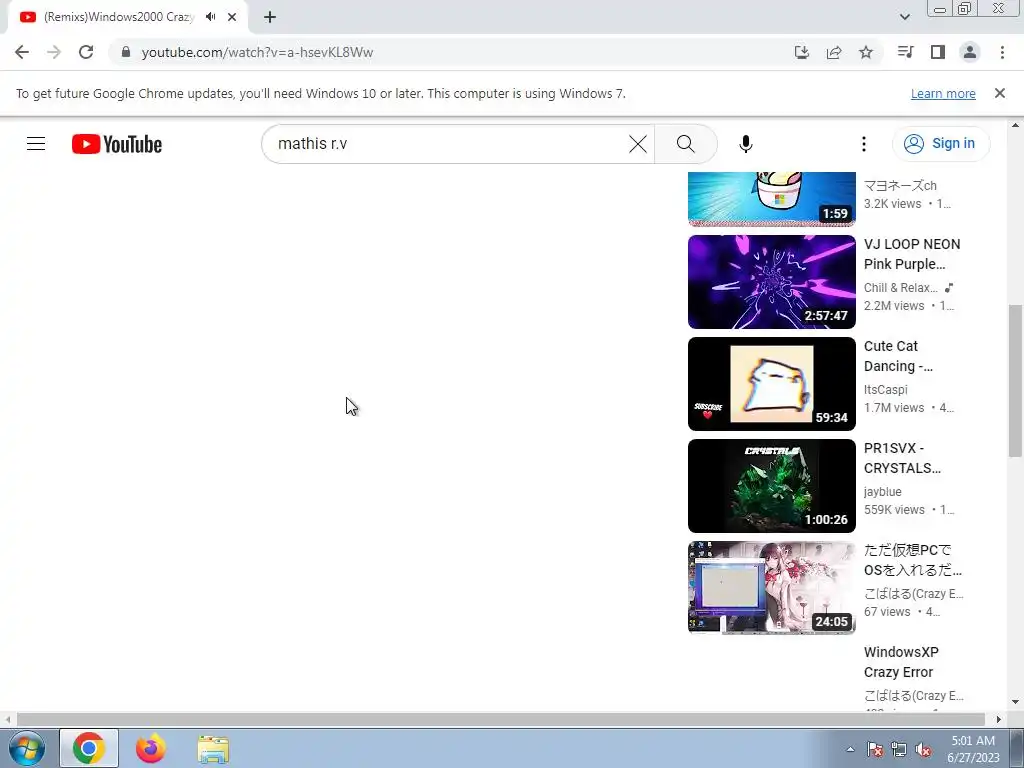Open the network tray icon

coord(899,749)
